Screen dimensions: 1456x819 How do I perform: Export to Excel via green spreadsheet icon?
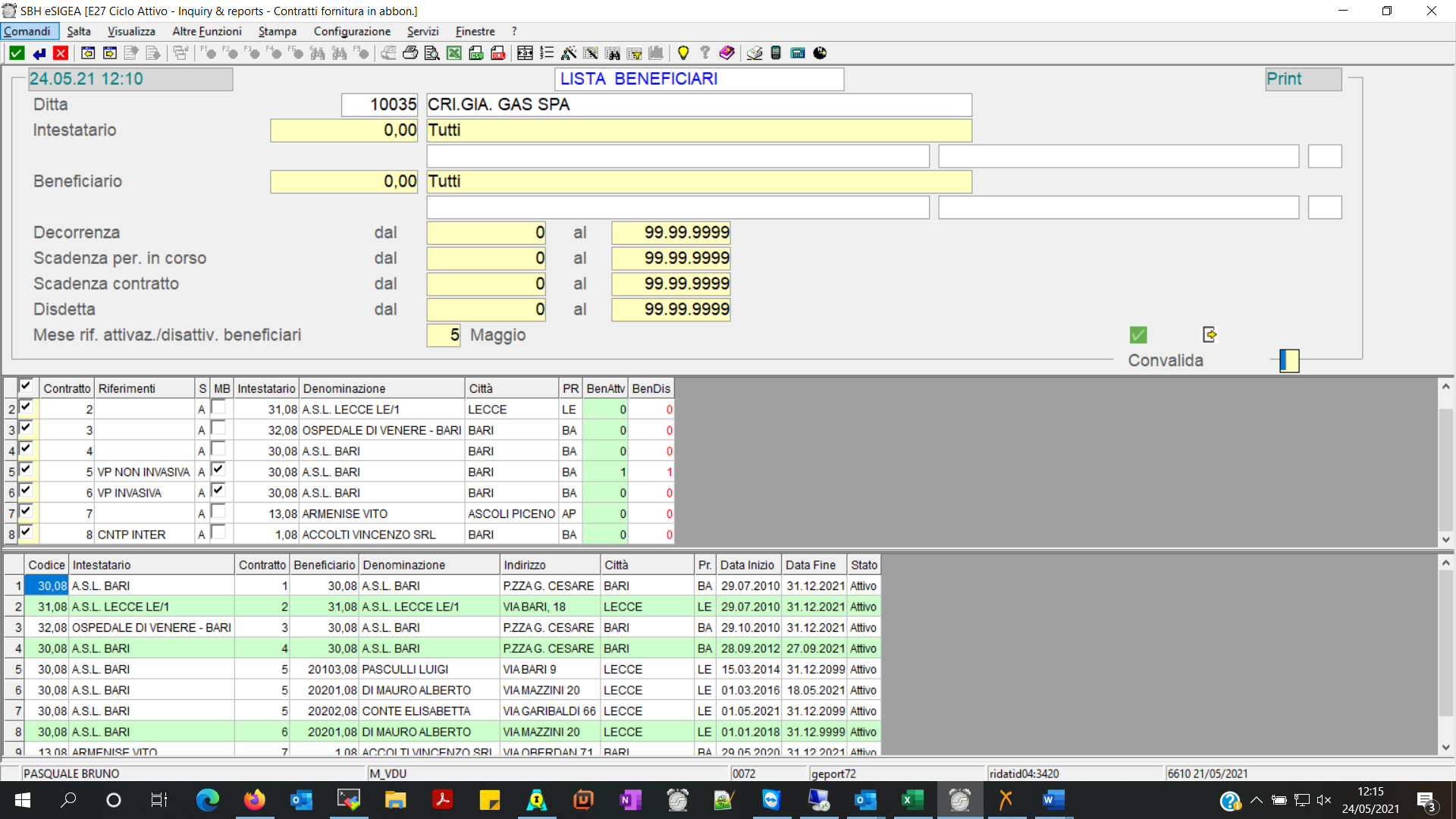click(453, 53)
